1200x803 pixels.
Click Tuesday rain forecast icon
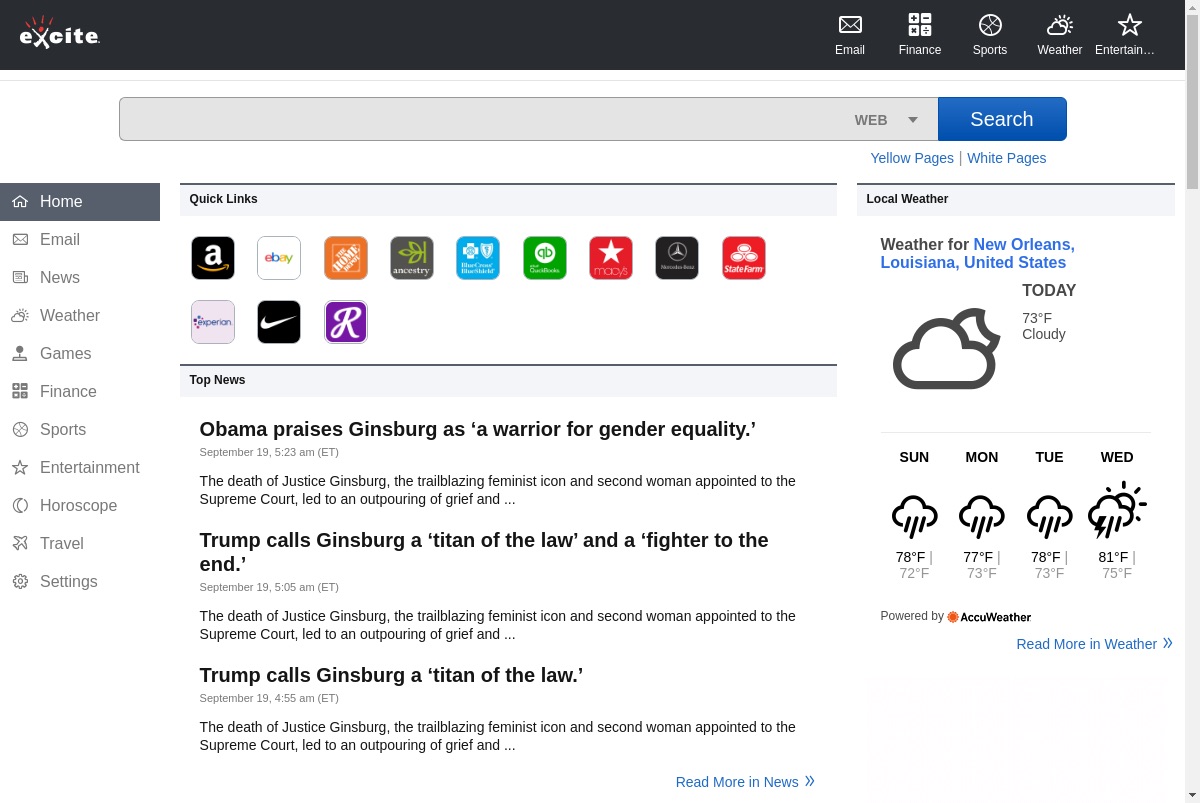1049,516
